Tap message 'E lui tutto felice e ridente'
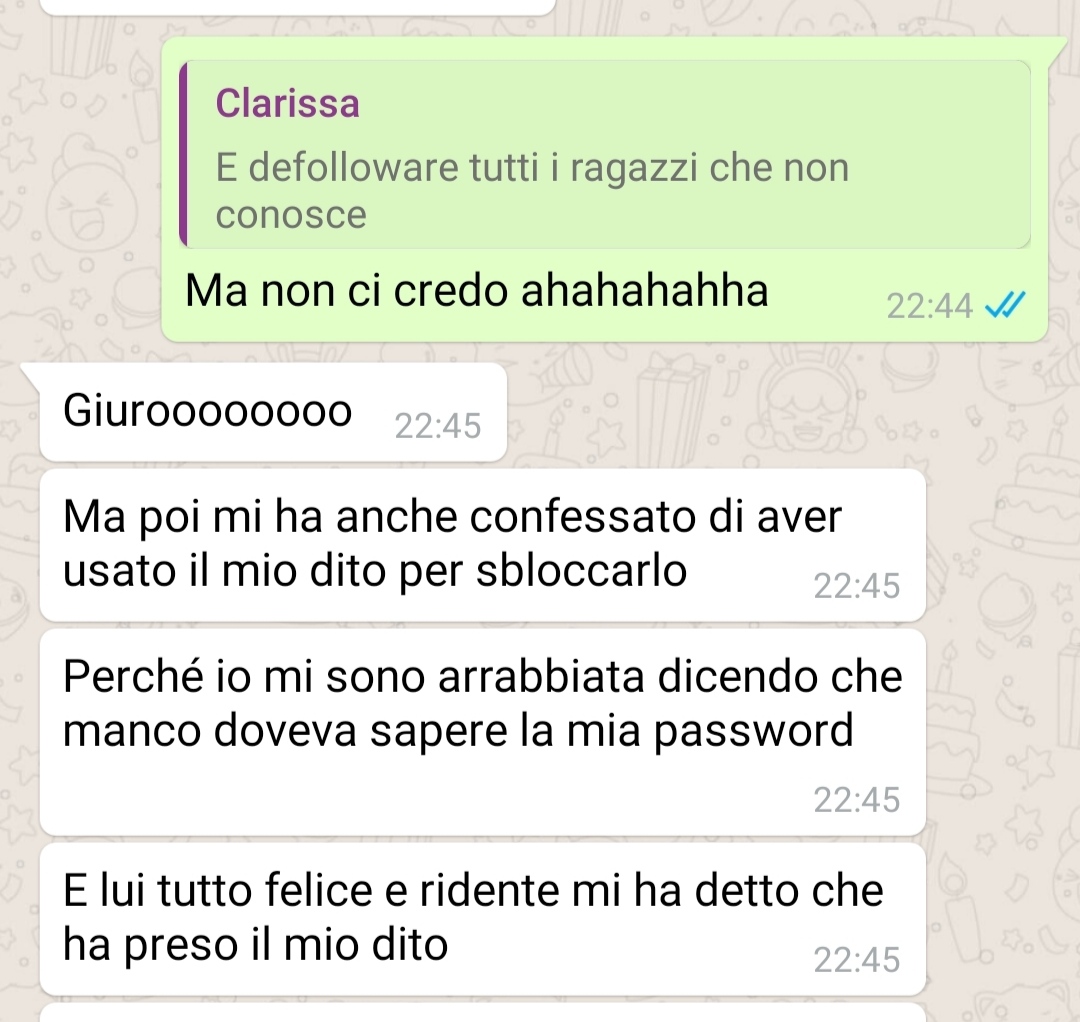 (482, 919)
